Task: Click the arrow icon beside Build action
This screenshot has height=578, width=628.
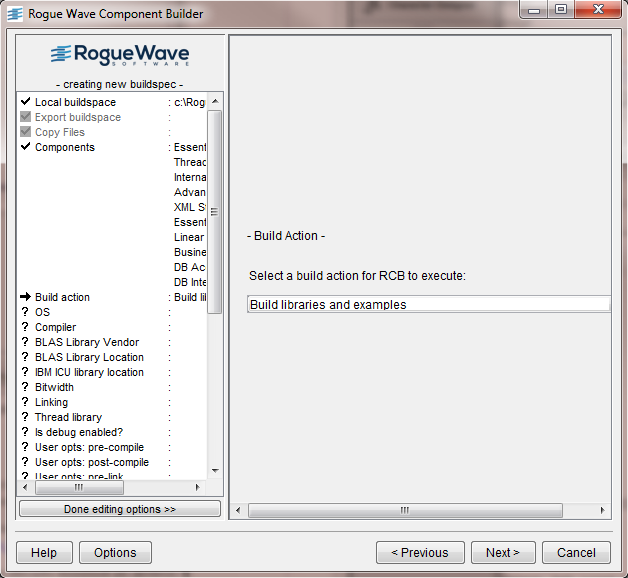Action: point(25,297)
